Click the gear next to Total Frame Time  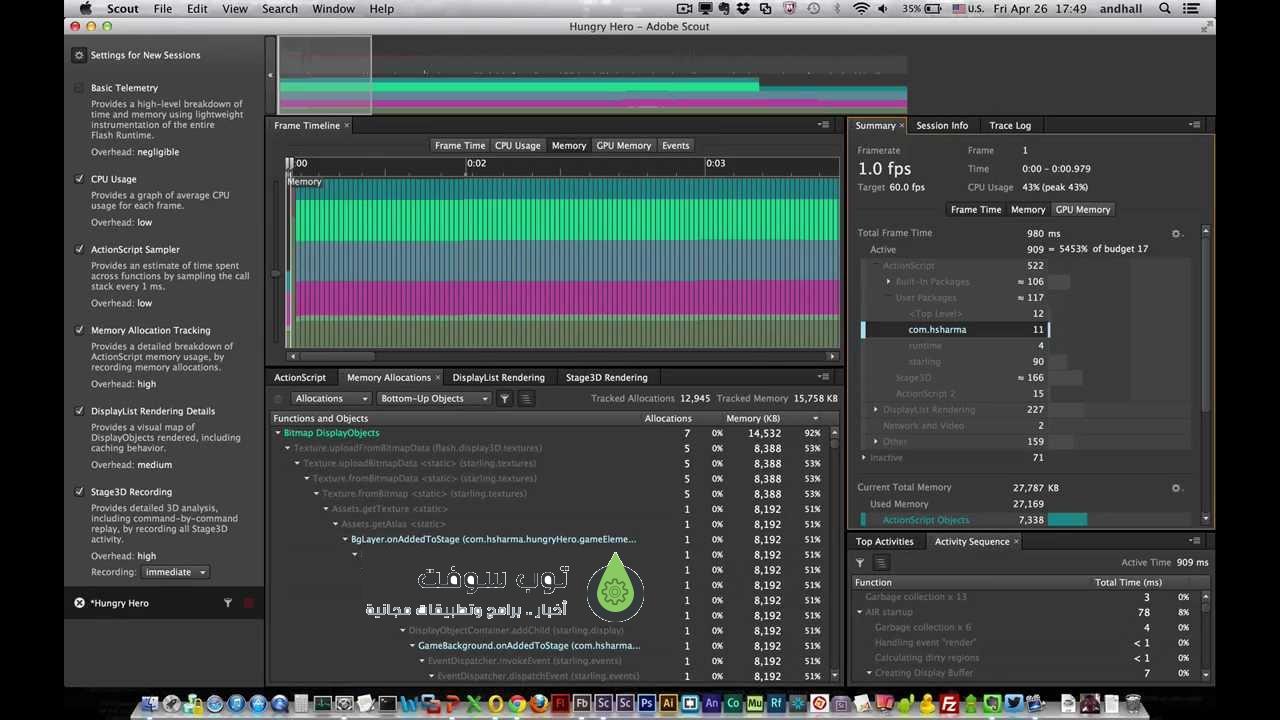[1177, 234]
